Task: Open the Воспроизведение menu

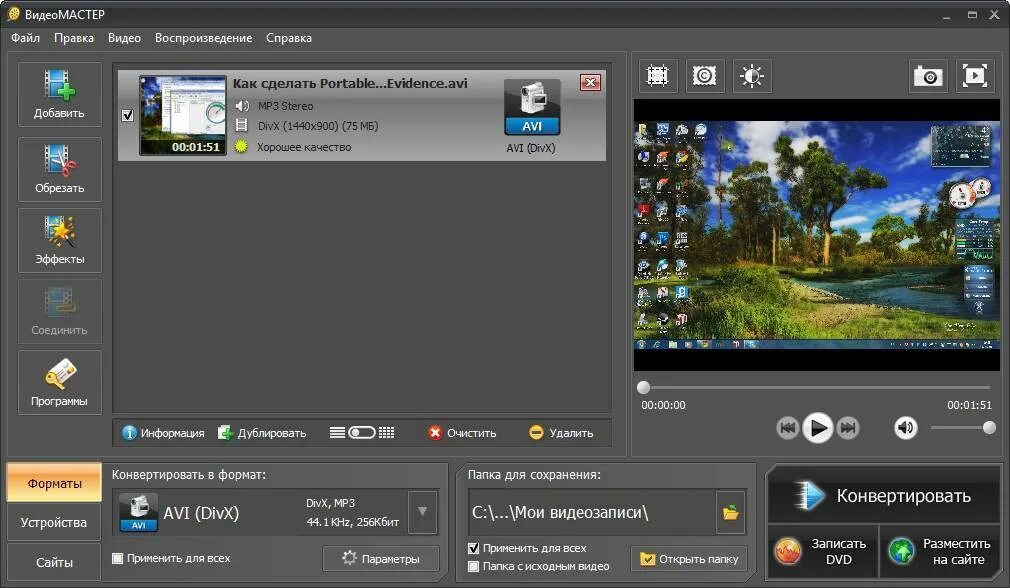Action: (204, 38)
